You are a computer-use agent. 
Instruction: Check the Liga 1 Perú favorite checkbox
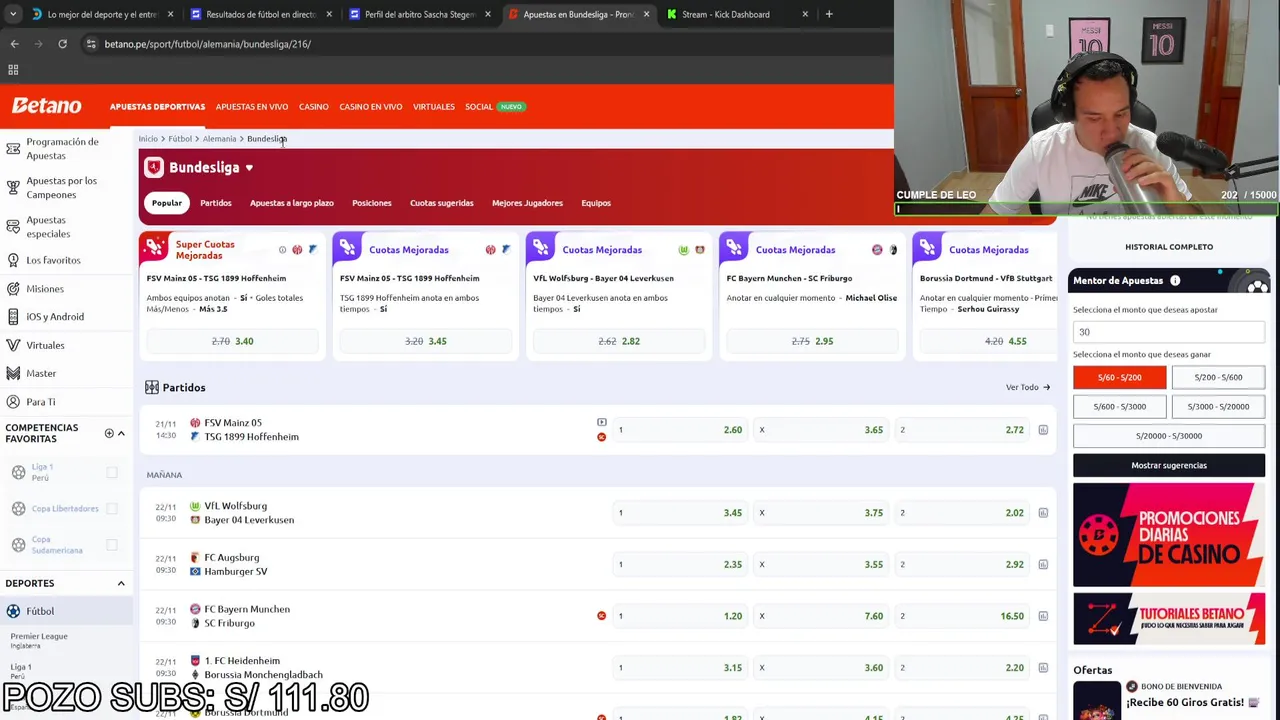pyautogui.click(x=112, y=472)
